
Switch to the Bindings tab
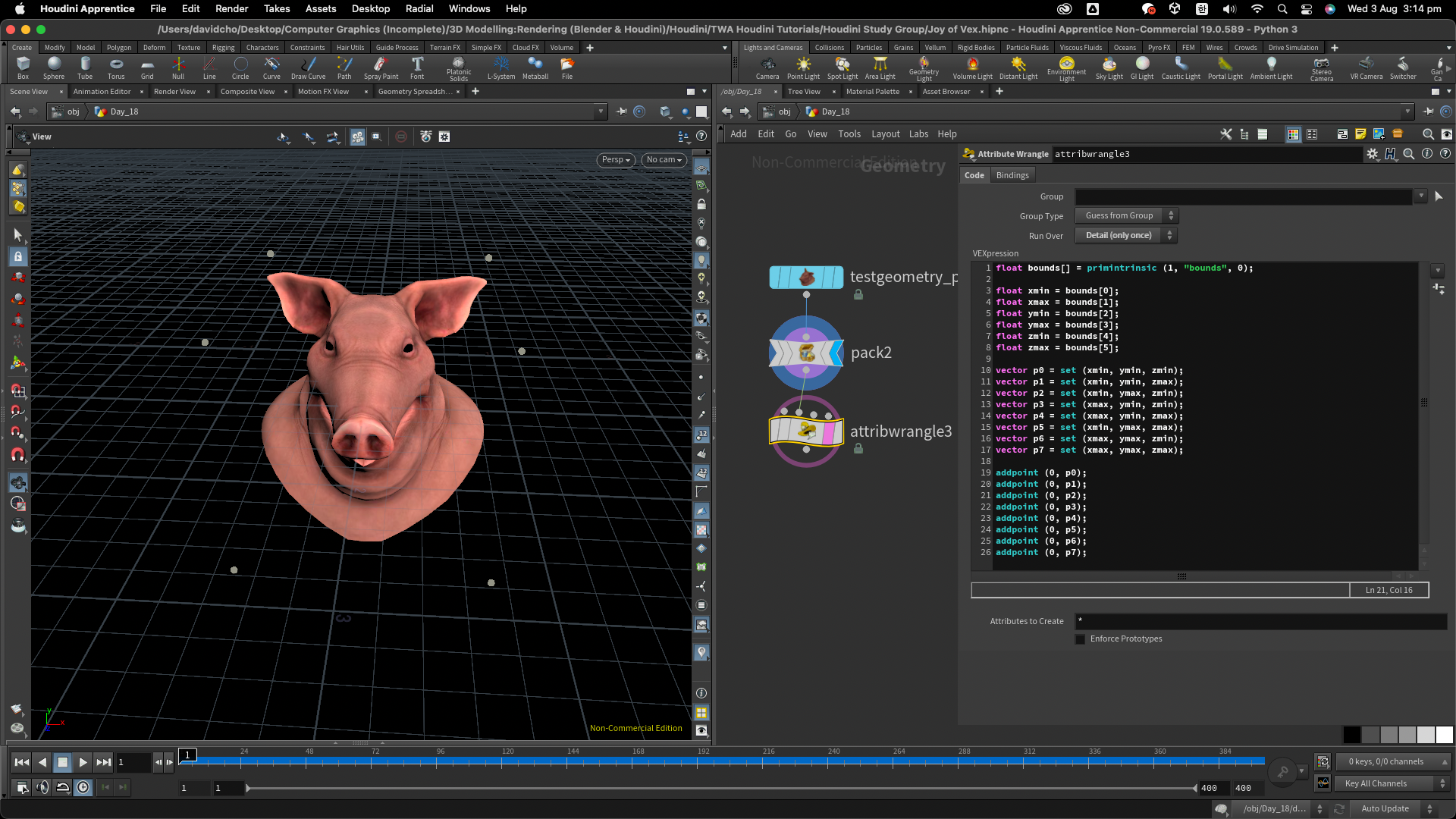1012,175
